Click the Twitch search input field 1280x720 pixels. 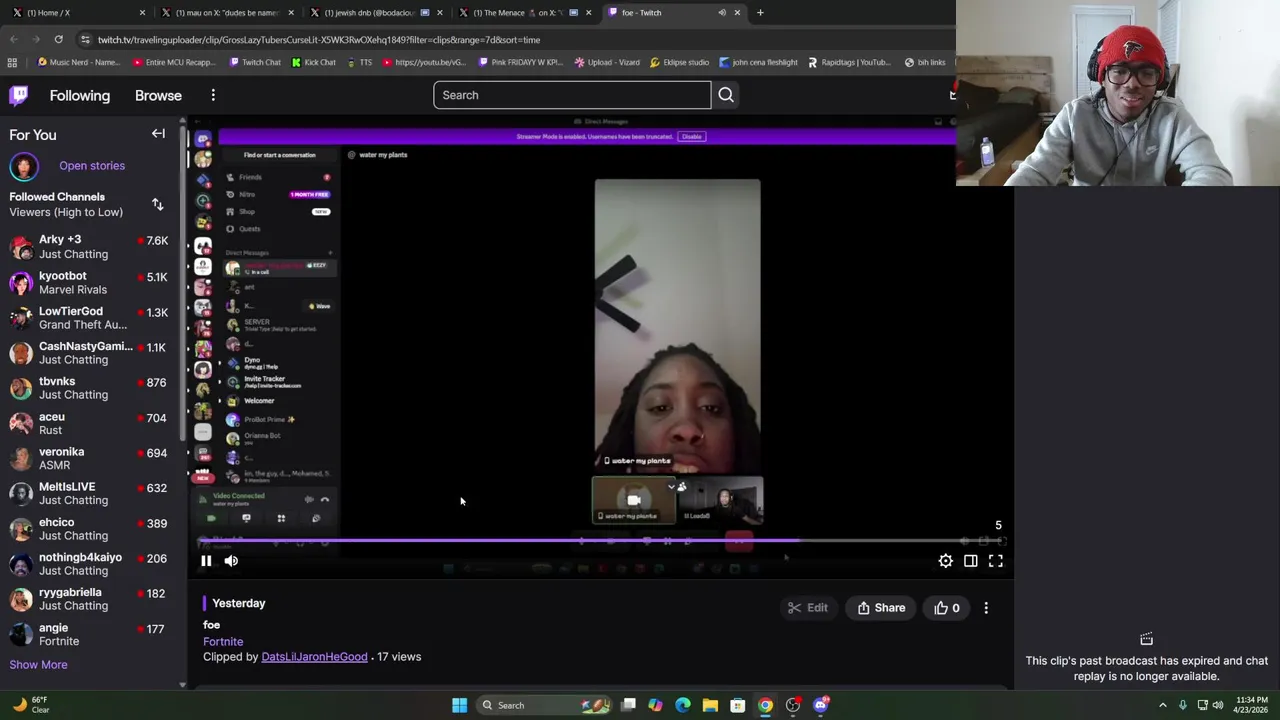point(572,95)
